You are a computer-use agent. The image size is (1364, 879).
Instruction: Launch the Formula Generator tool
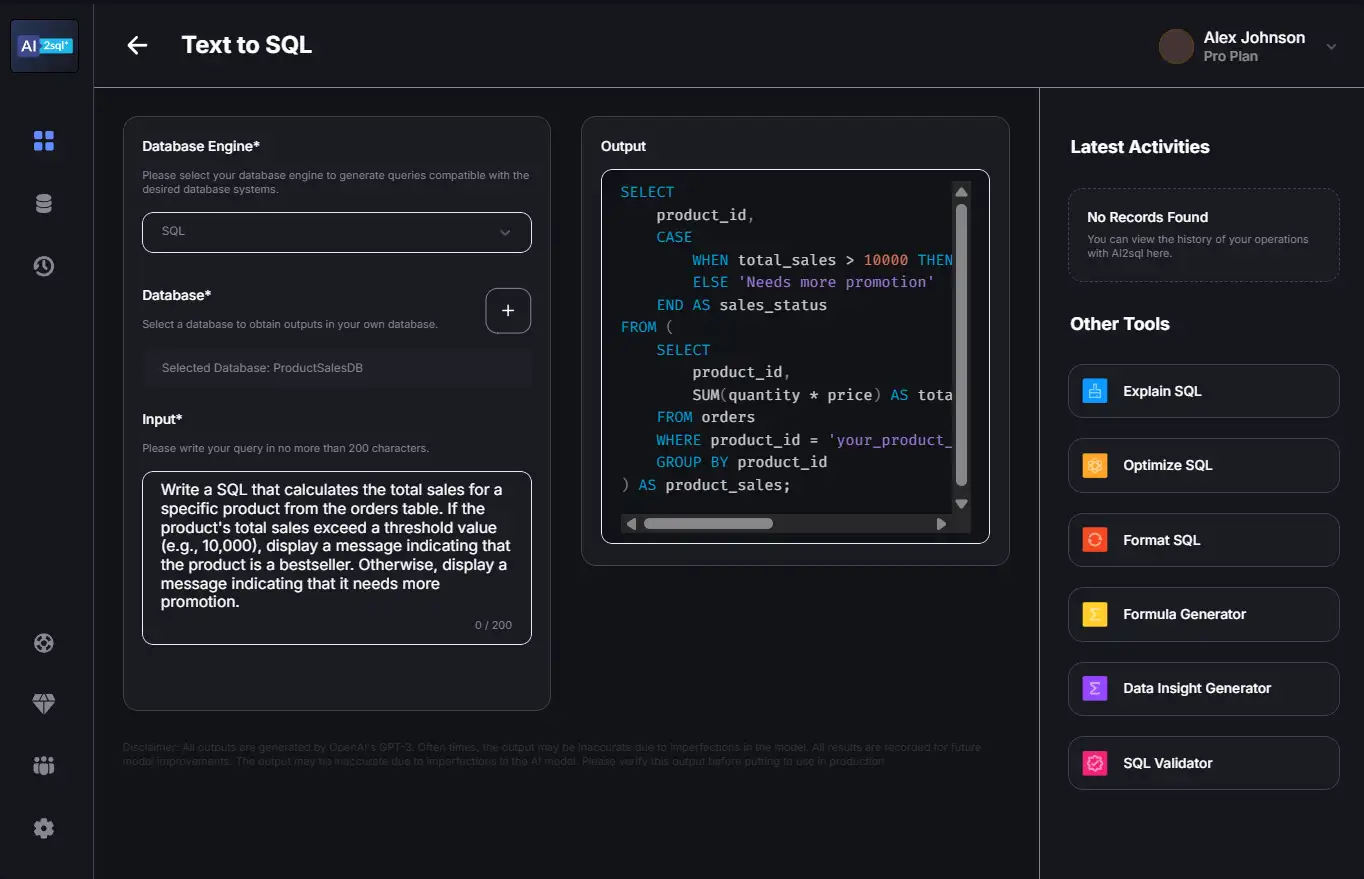pyautogui.click(x=1203, y=614)
